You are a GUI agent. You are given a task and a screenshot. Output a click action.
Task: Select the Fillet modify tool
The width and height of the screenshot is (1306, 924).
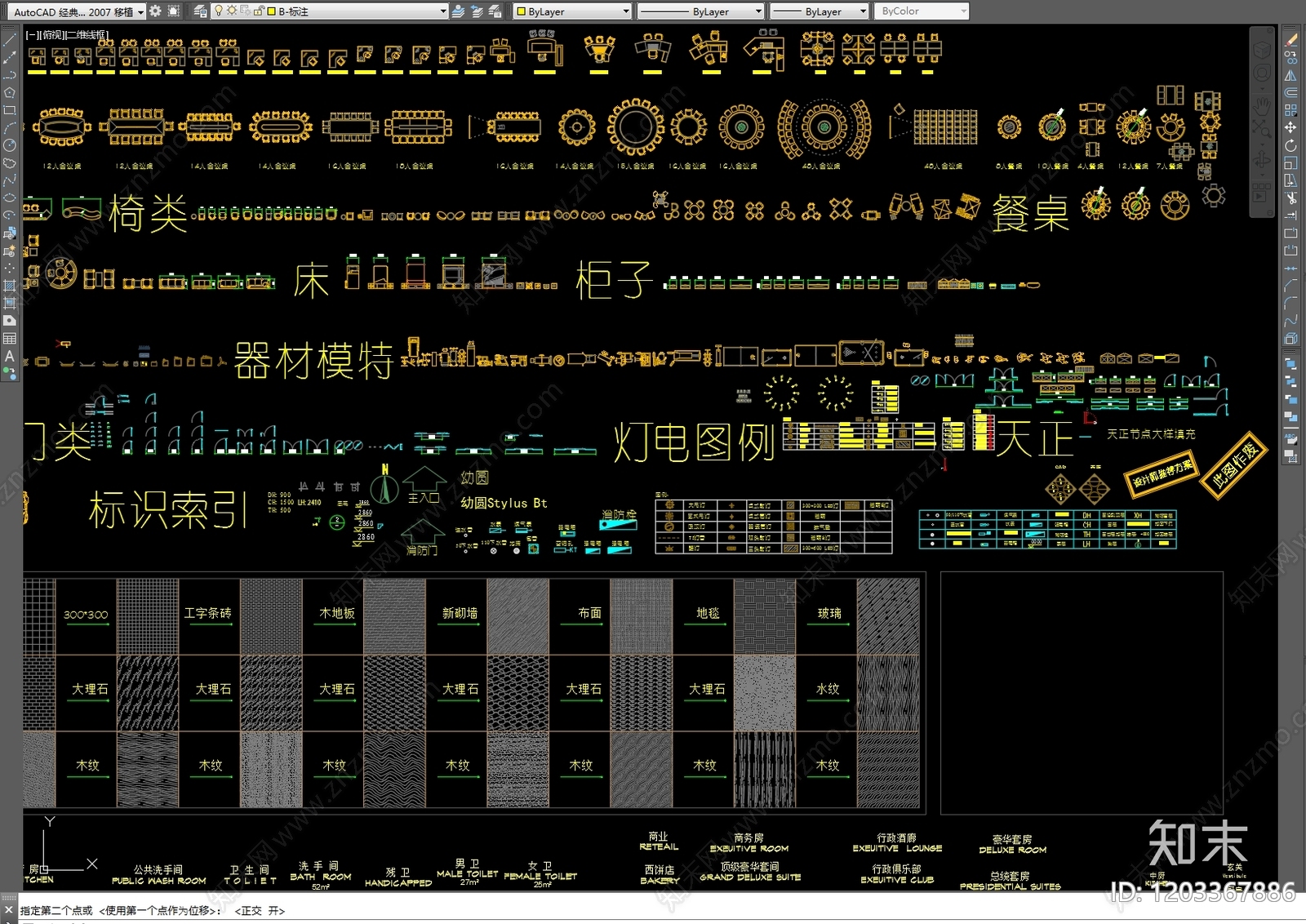(x=1290, y=303)
